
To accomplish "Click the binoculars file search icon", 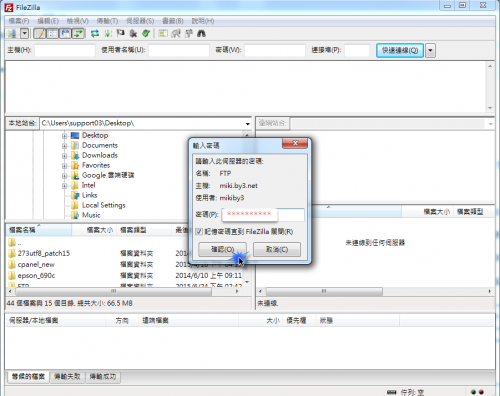I will click(x=201, y=33).
